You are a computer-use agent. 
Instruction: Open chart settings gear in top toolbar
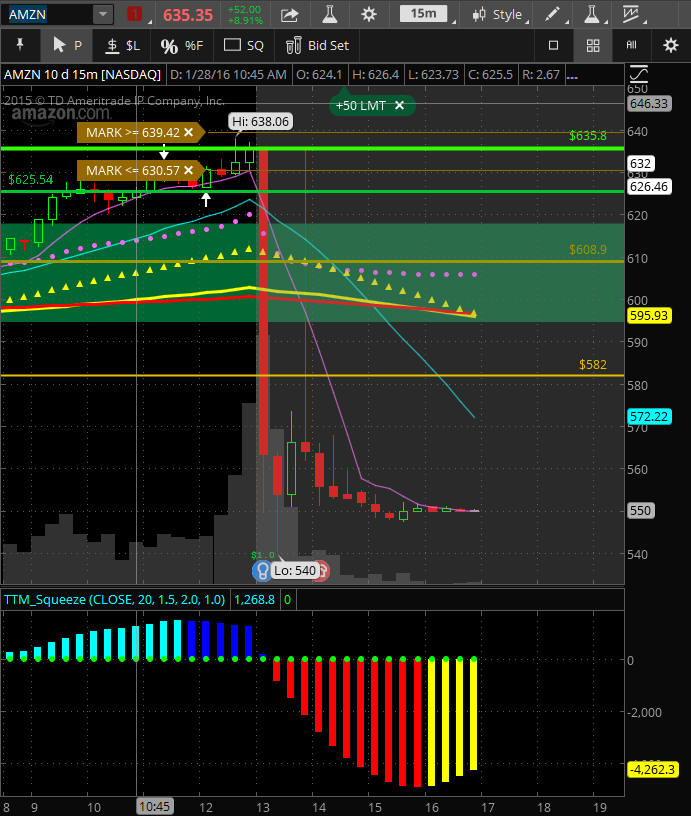368,15
